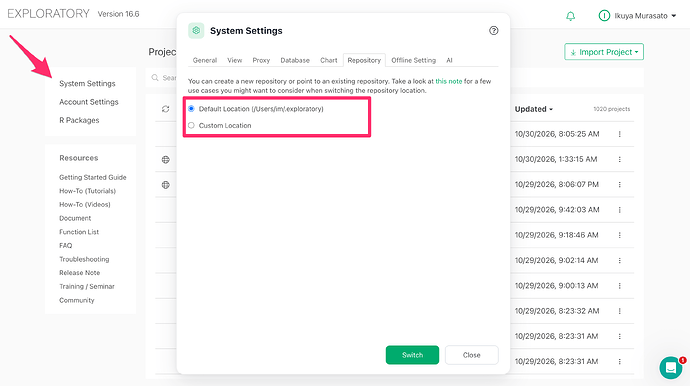This screenshot has width=690, height=386.
Task: Open Account Settings in sidebar
Action: [x=89, y=102]
